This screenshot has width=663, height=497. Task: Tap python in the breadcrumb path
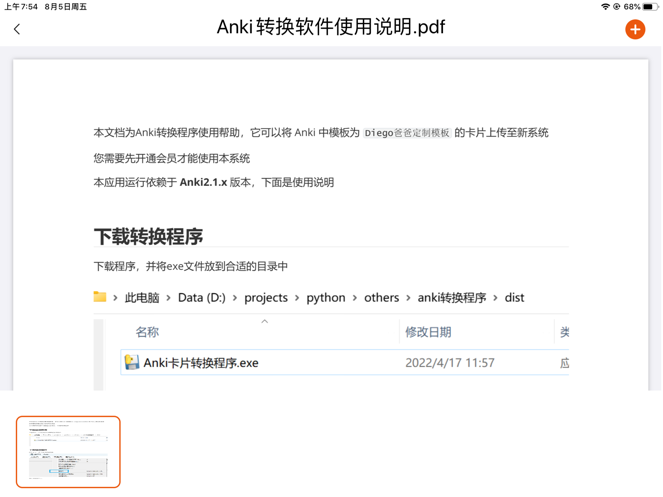[x=326, y=298]
